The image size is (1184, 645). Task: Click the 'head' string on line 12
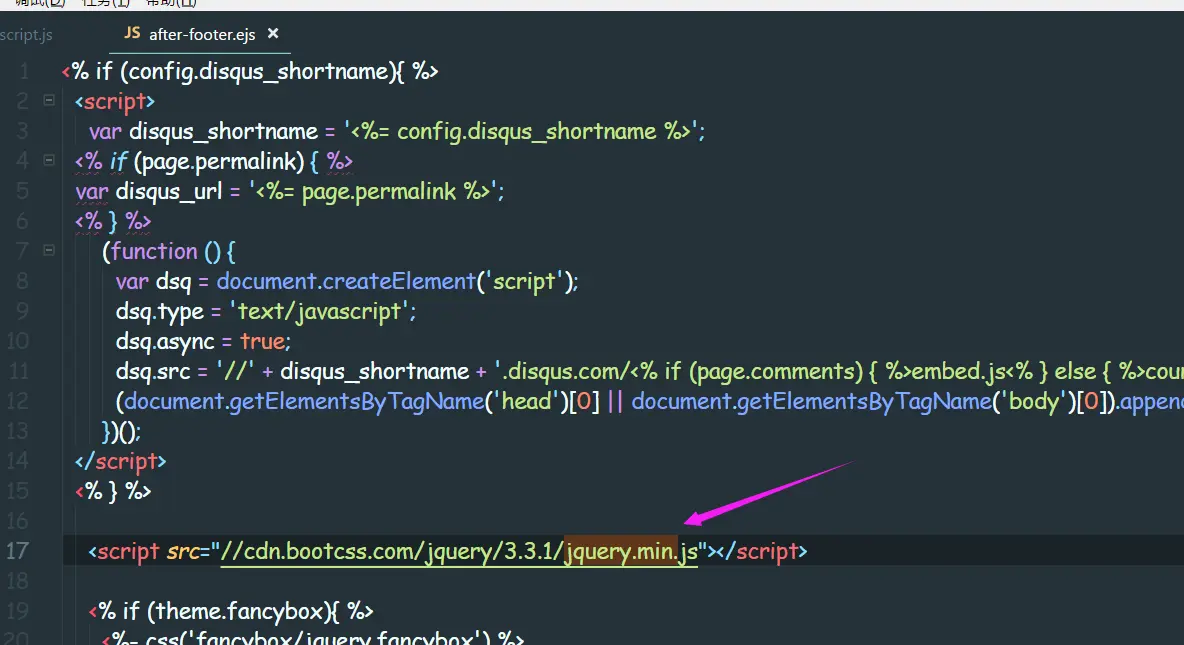[x=526, y=401]
